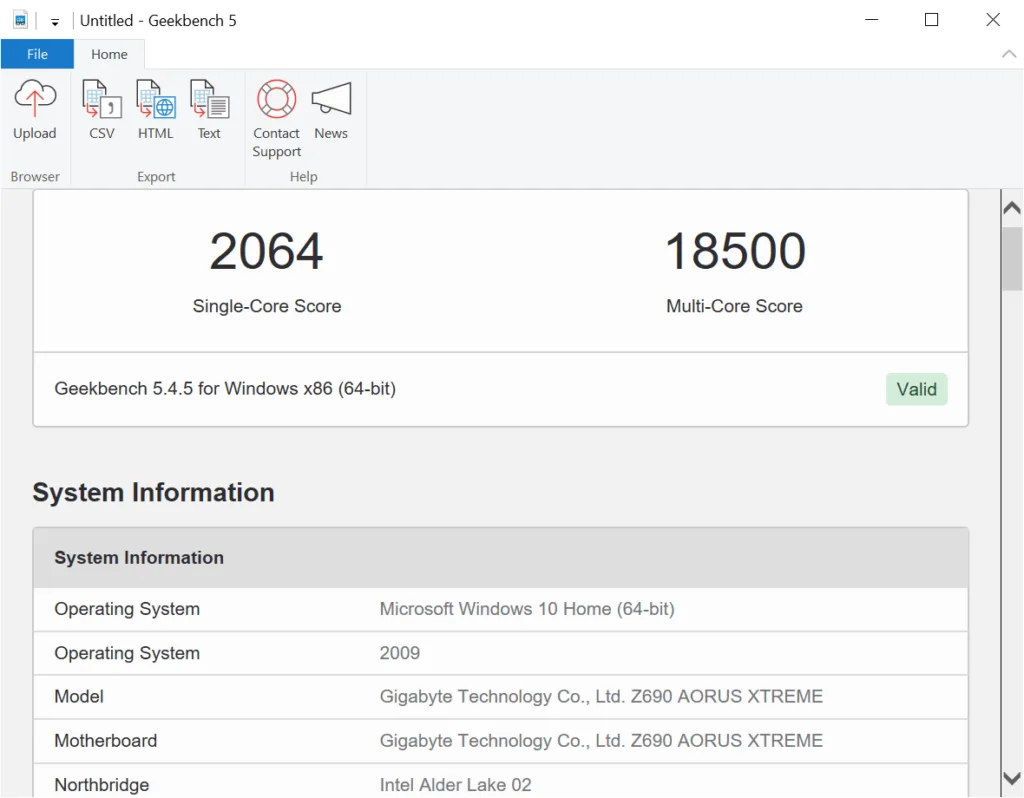
Task: Select the Model row Z690 AORUS XTREME value
Action: pos(601,697)
